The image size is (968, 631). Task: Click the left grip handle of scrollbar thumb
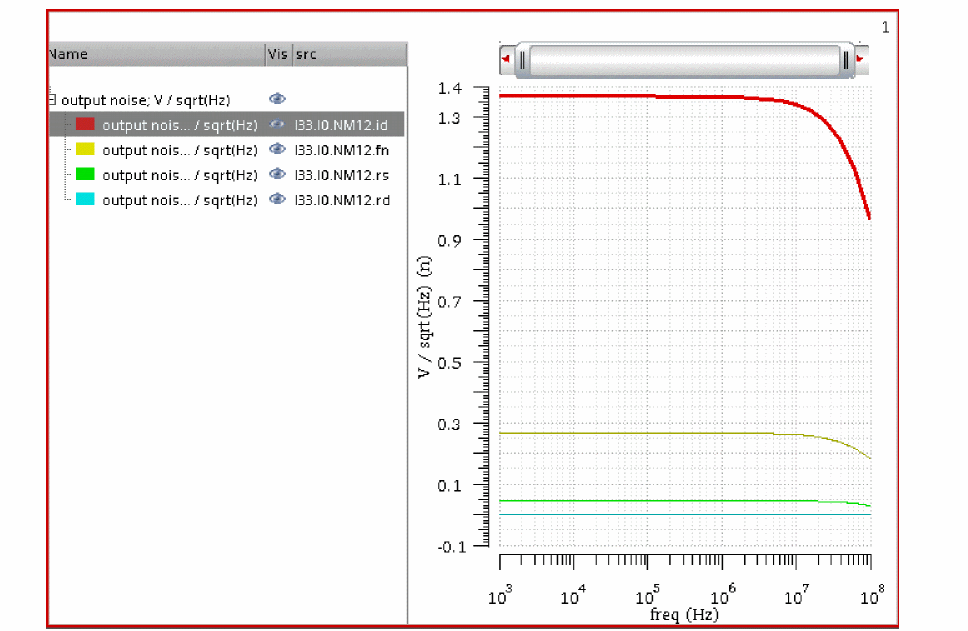[523, 60]
